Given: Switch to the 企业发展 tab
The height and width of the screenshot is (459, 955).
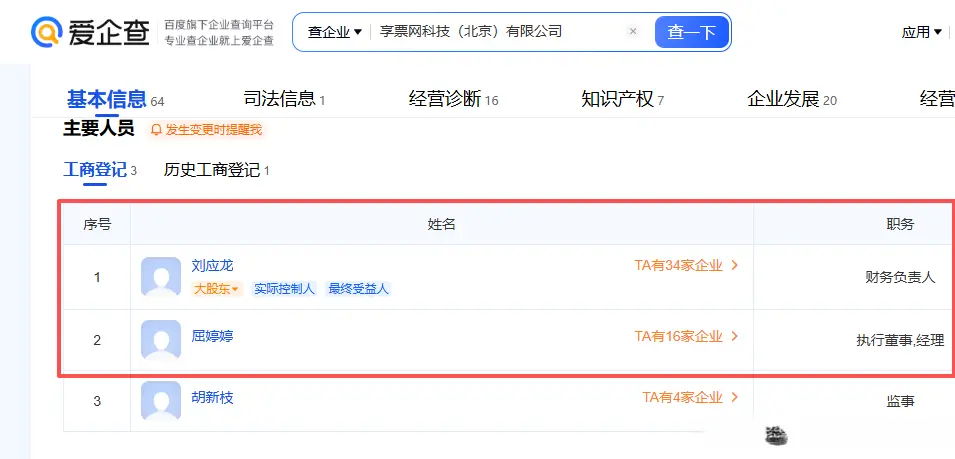Looking at the screenshot, I should pos(792,99).
